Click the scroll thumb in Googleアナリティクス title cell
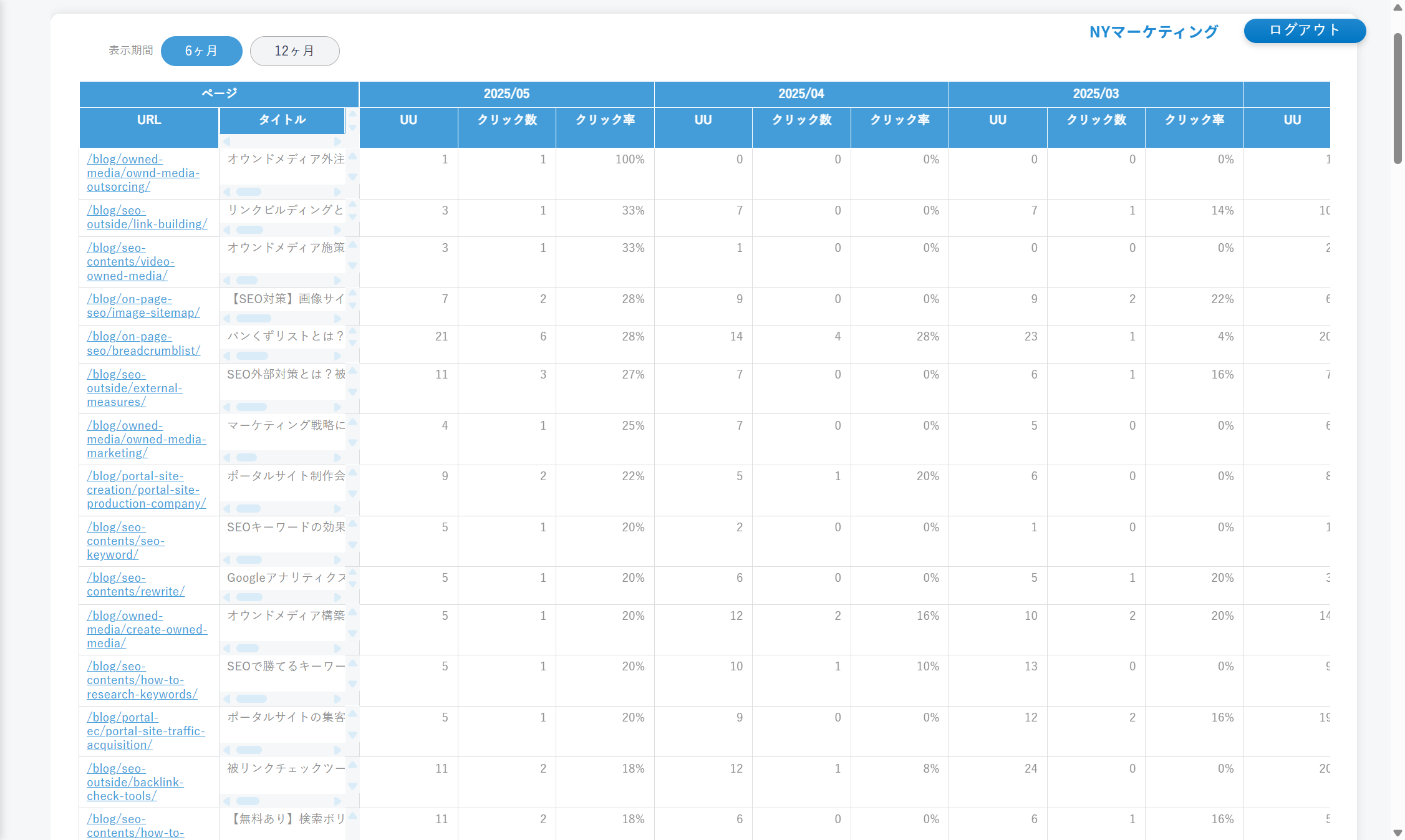The image size is (1405, 840). (249, 597)
